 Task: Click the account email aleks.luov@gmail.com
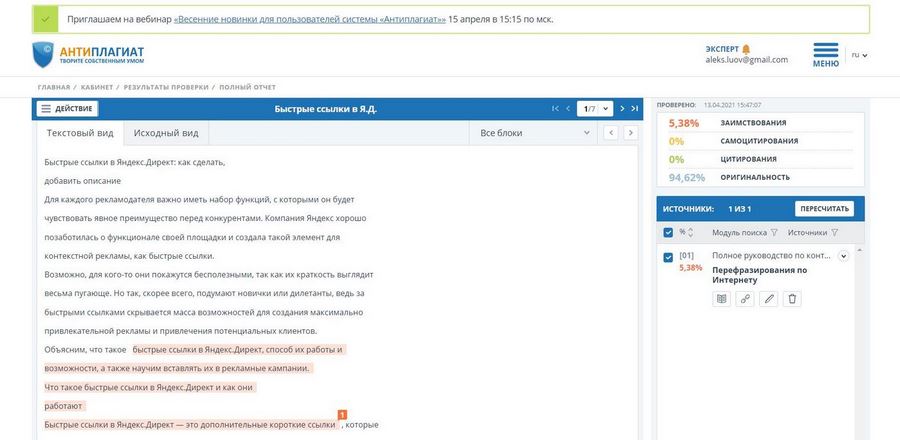click(x=747, y=60)
